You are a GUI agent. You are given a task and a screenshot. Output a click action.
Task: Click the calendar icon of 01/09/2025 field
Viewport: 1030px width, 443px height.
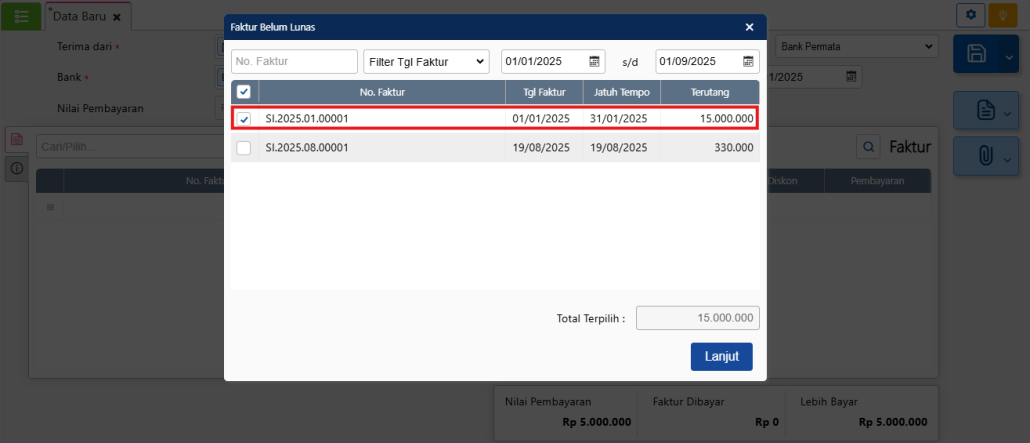749,62
